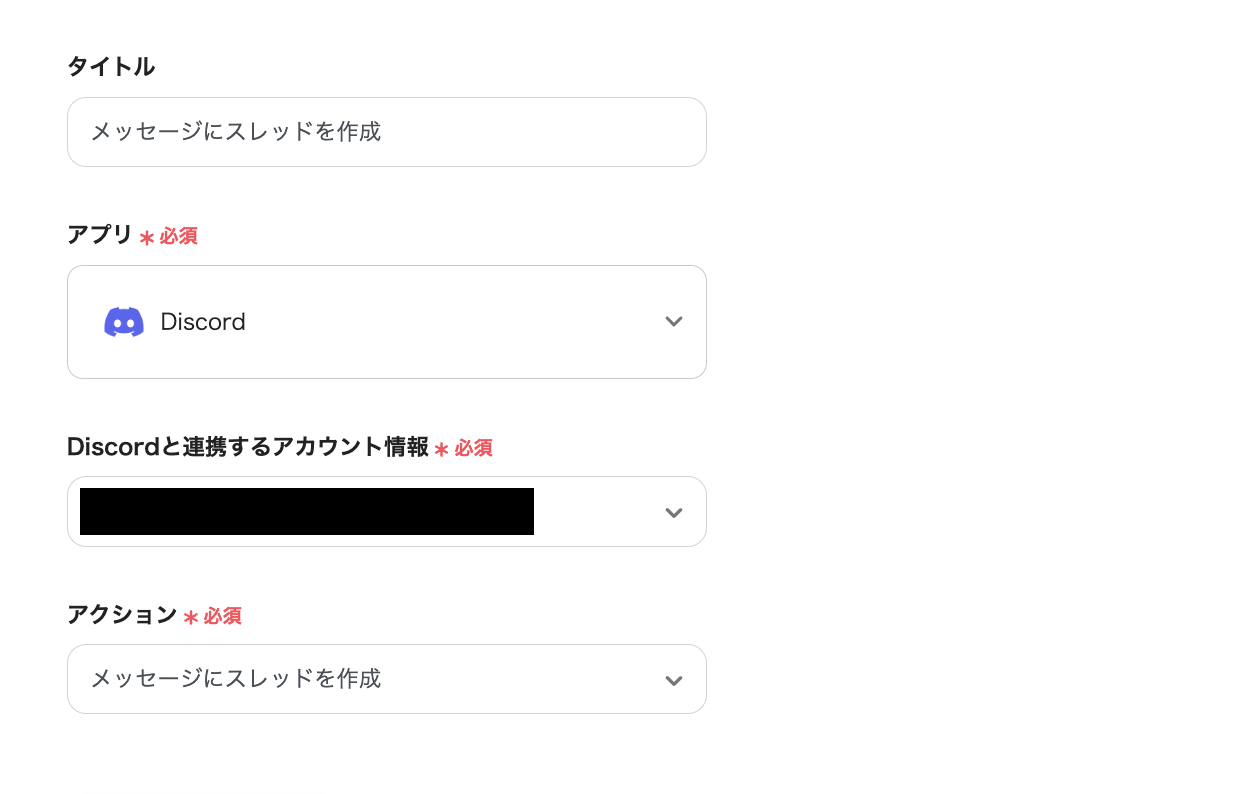This screenshot has width=1250, height=794.
Task: Click the blacked-out account name
Action: pyautogui.click(x=306, y=512)
